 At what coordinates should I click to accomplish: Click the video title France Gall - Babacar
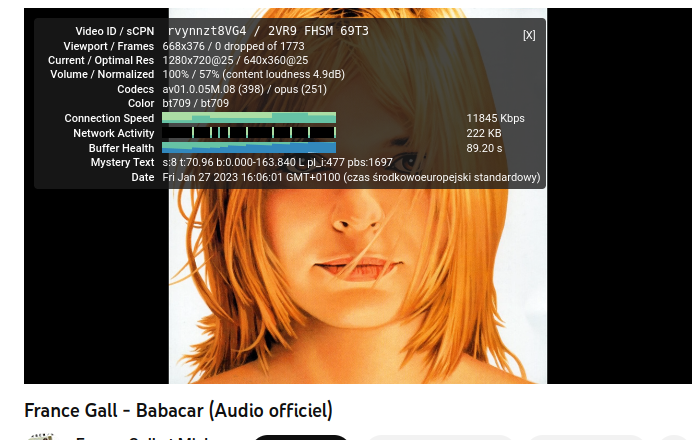[178, 410]
